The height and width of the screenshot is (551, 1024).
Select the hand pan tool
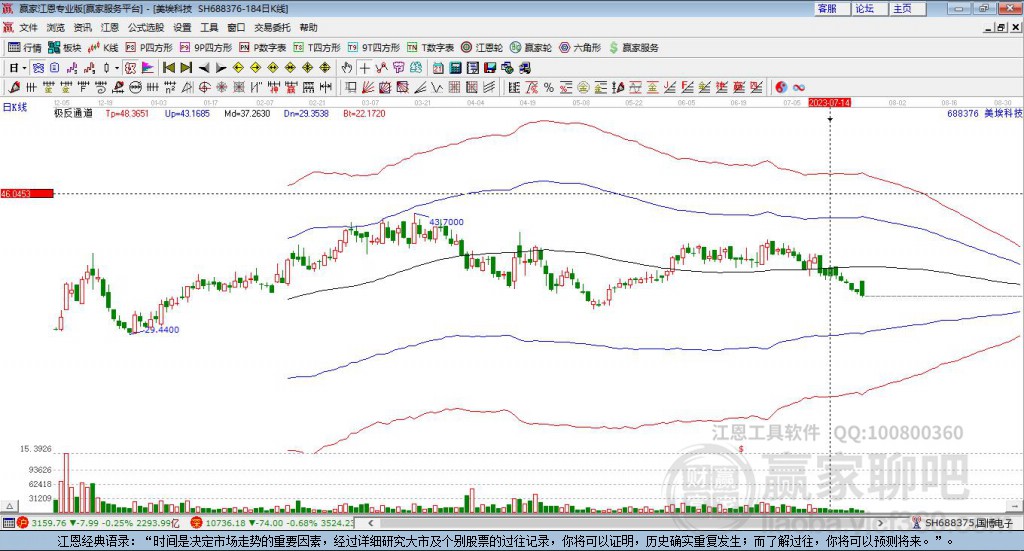pyautogui.click(x=347, y=68)
